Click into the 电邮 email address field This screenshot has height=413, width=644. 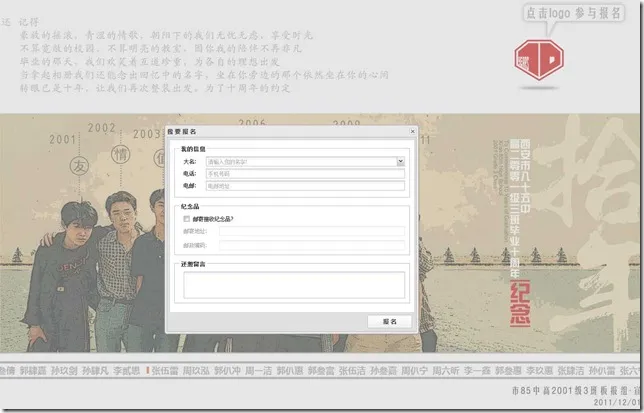[305, 186]
